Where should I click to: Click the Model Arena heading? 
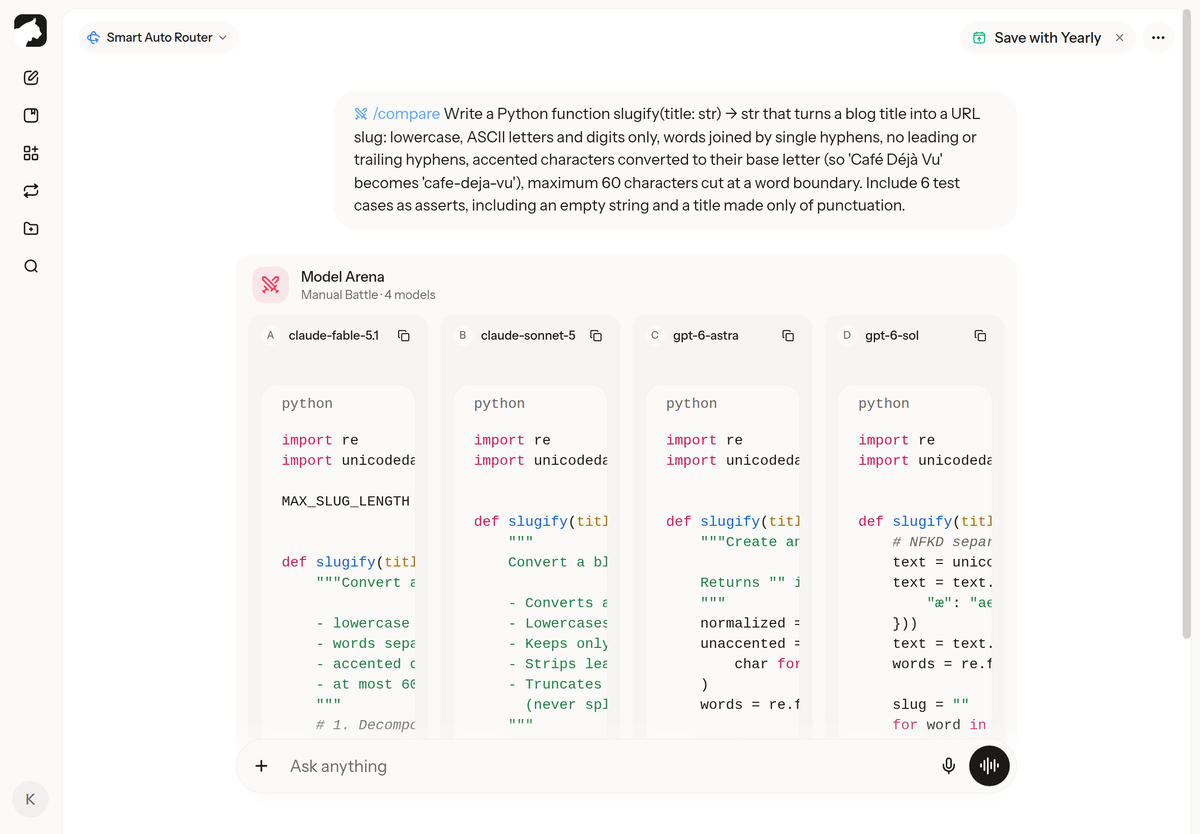point(342,277)
